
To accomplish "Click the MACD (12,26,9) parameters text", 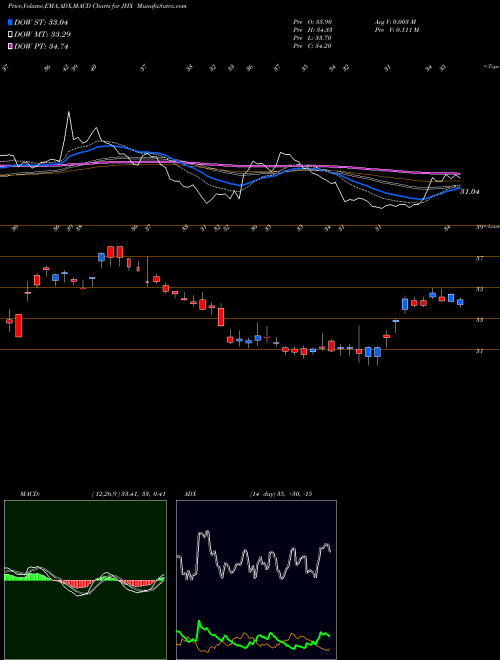I will [128, 494].
